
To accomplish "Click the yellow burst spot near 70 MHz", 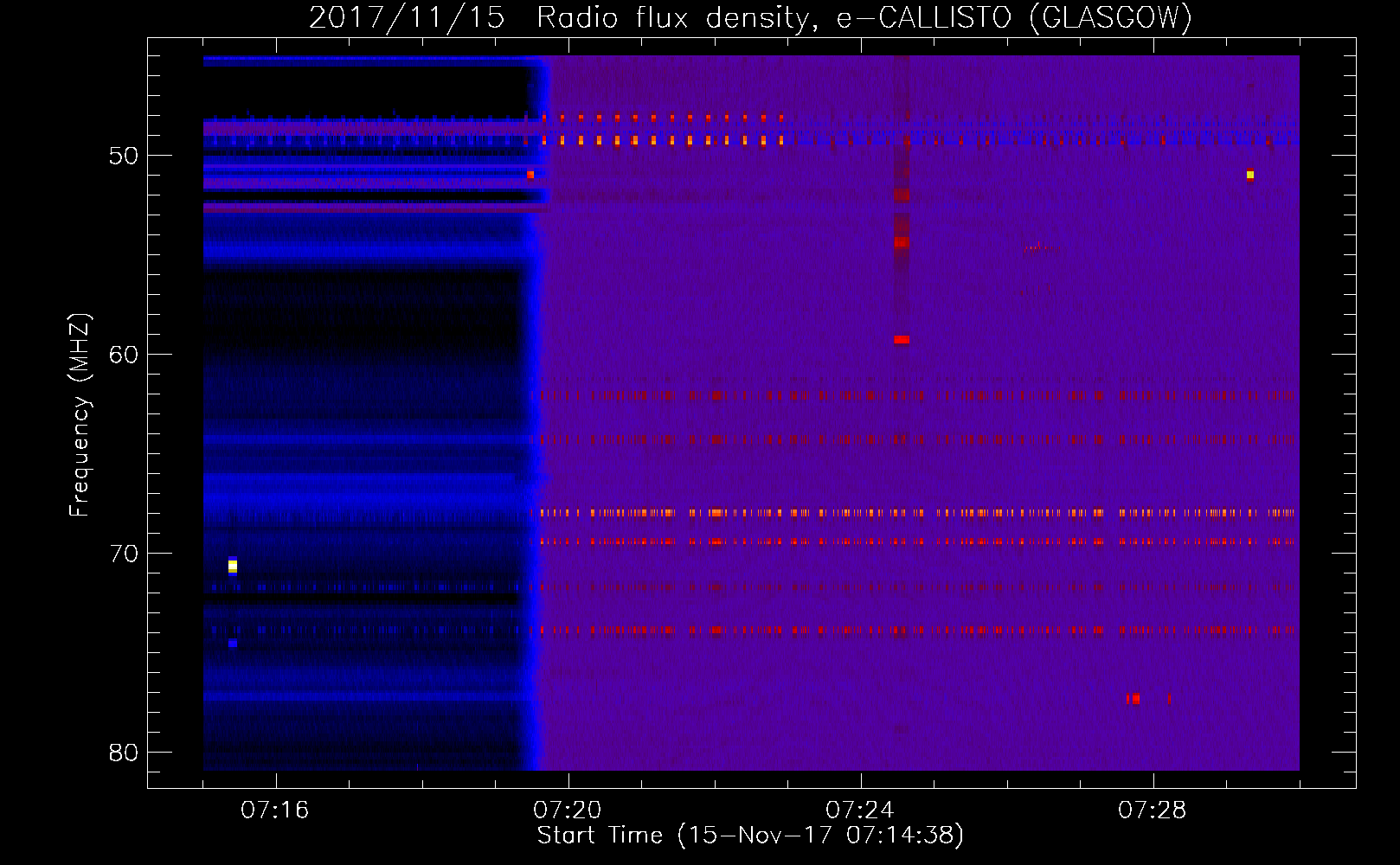I will pyautogui.click(x=233, y=566).
